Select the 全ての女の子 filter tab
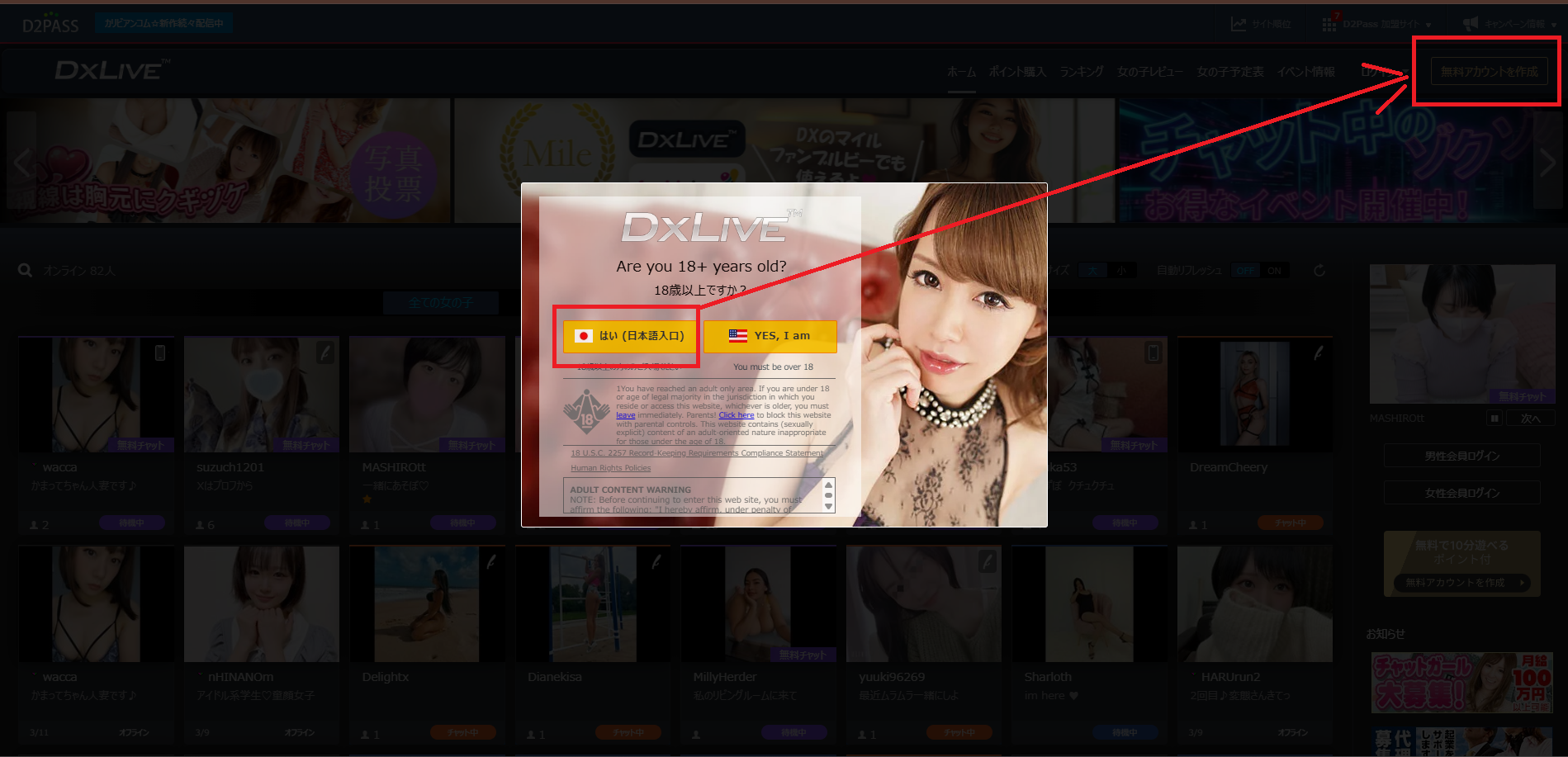1568x757 pixels. click(441, 303)
